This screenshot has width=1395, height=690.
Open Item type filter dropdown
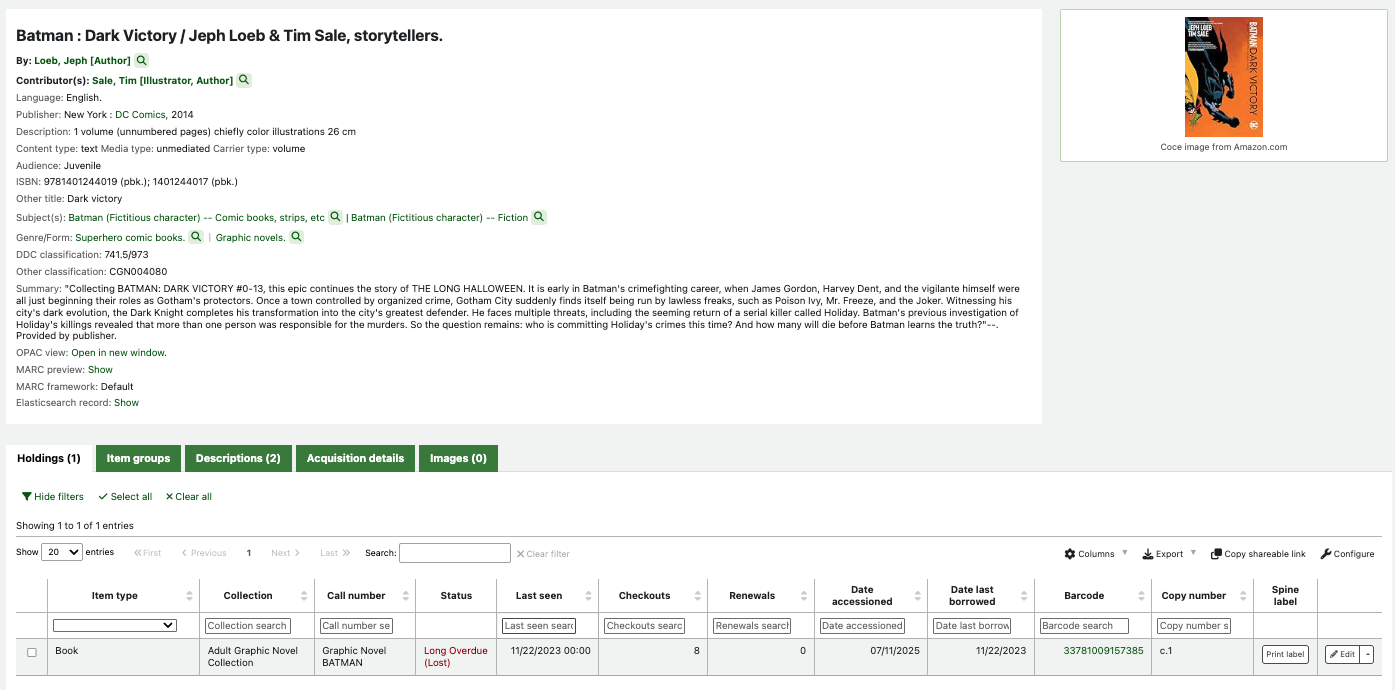coord(115,626)
